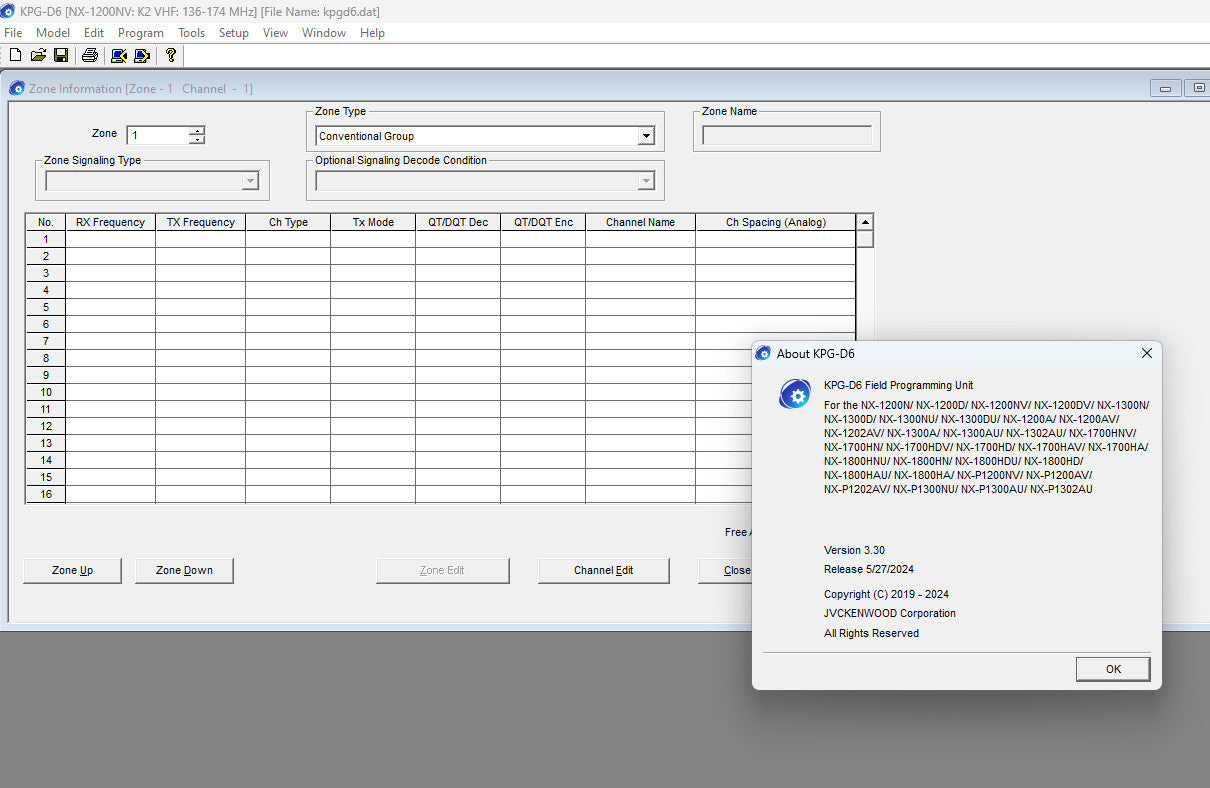Select the RX Frequency cell of row 1
1210x788 pixels.
click(110, 239)
